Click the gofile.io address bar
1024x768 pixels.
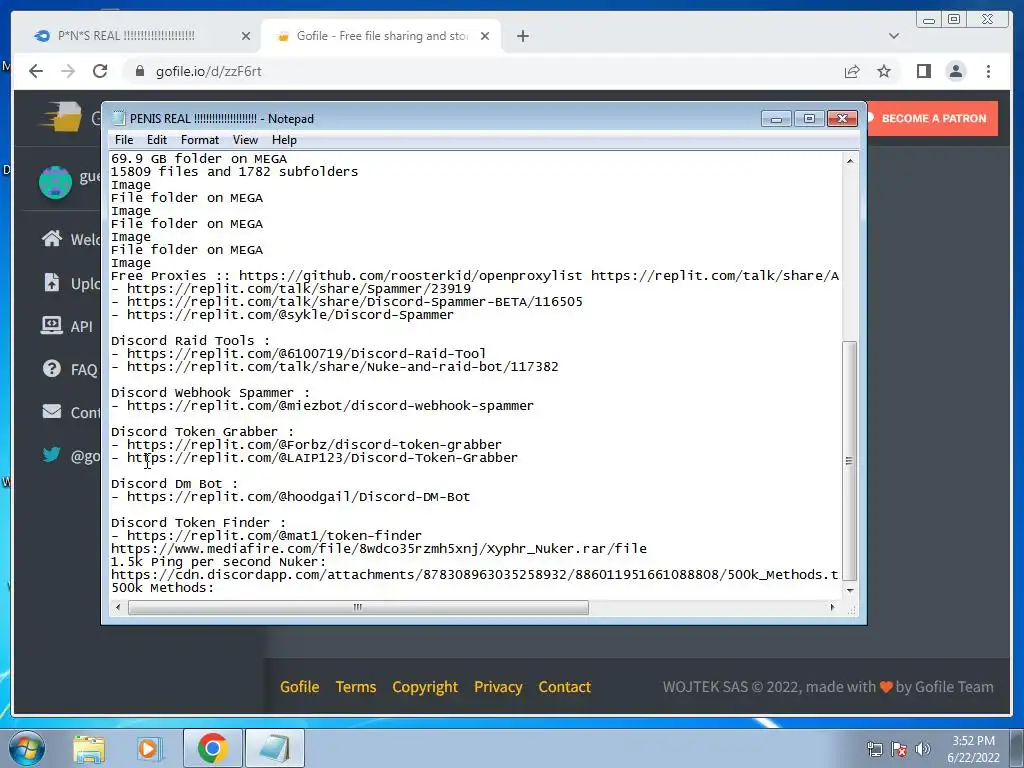coord(483,71)
